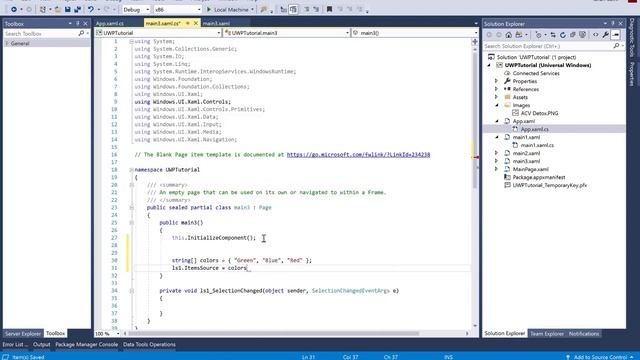Screen dimensions: 640x360
Task: Open the Data Tools Operations tab
Action: [x=149, y=344]
